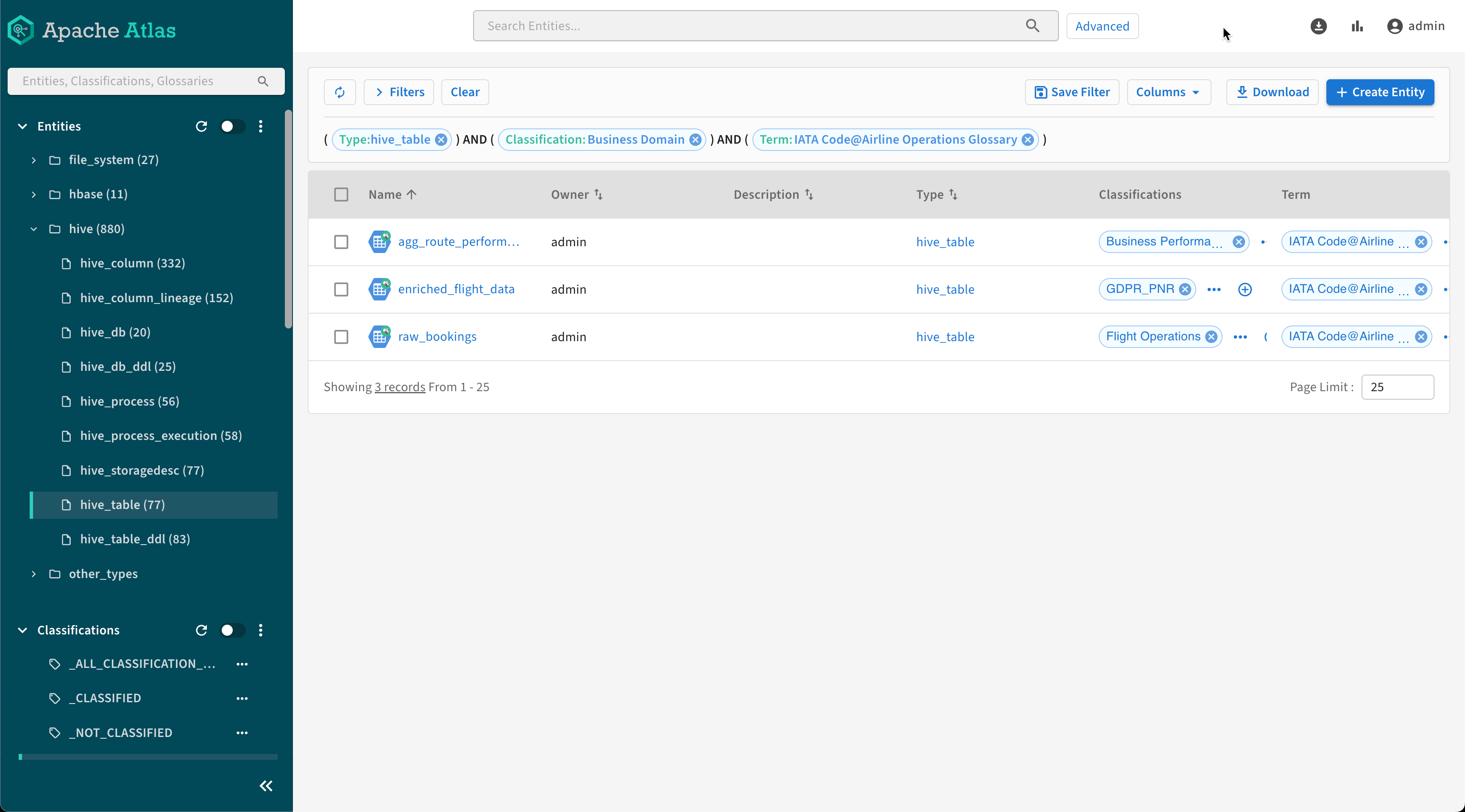Viewport: 1465px width, 812px height.
Task: Select hive_column (332) tree item
Action: coord(132,263)
